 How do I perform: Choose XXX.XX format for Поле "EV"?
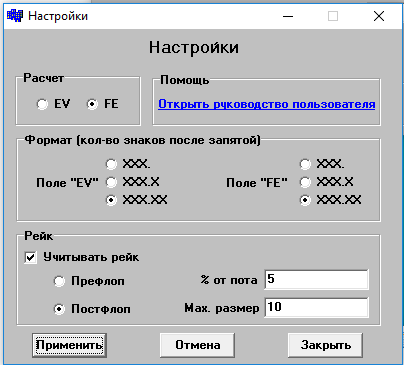111,200
